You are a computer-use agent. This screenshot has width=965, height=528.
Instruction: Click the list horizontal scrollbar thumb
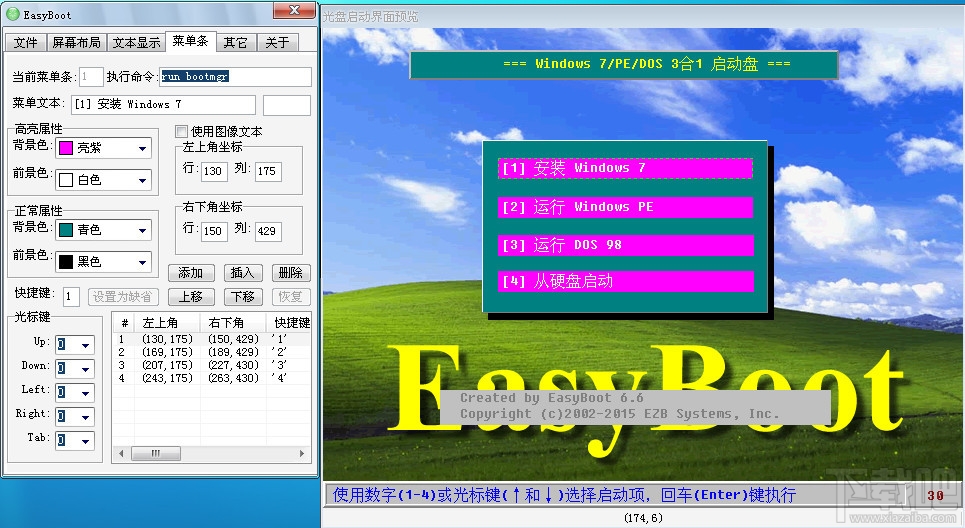(156, 454)
